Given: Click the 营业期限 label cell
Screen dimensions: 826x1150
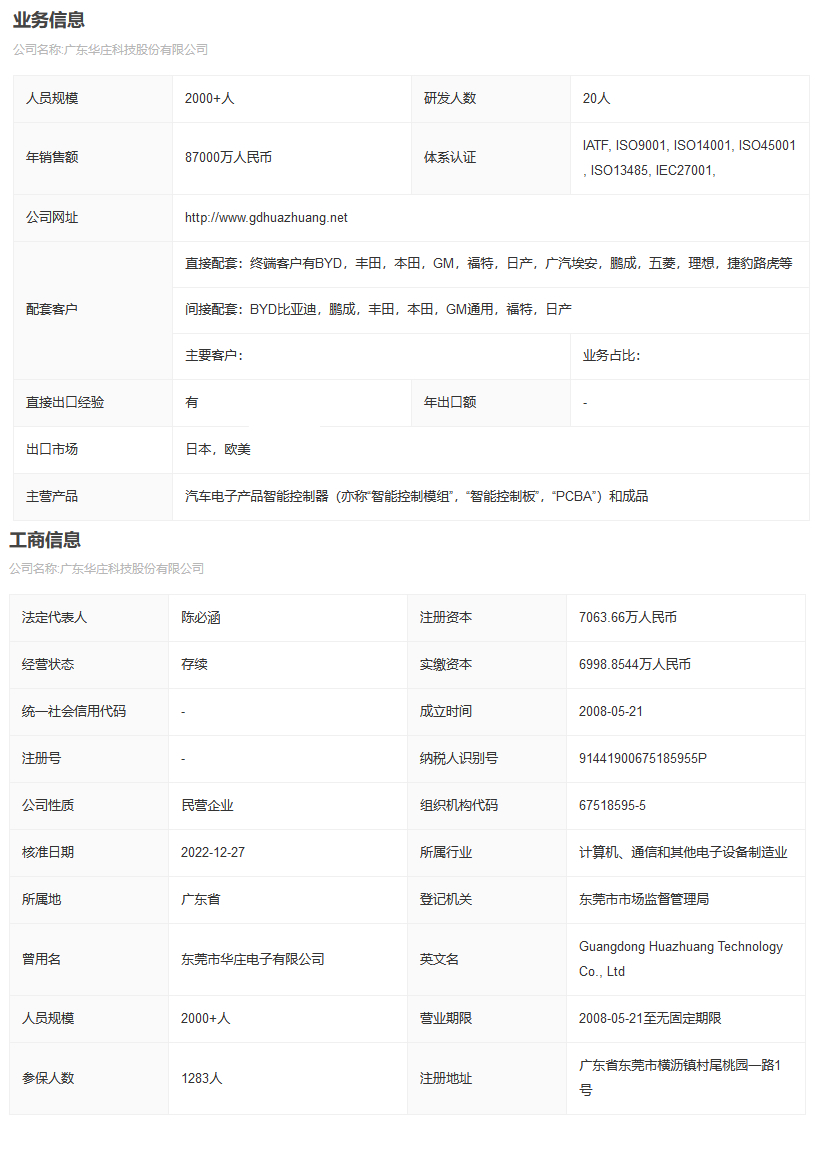Looking at the screenshot, I should [x=487, y=1019].
